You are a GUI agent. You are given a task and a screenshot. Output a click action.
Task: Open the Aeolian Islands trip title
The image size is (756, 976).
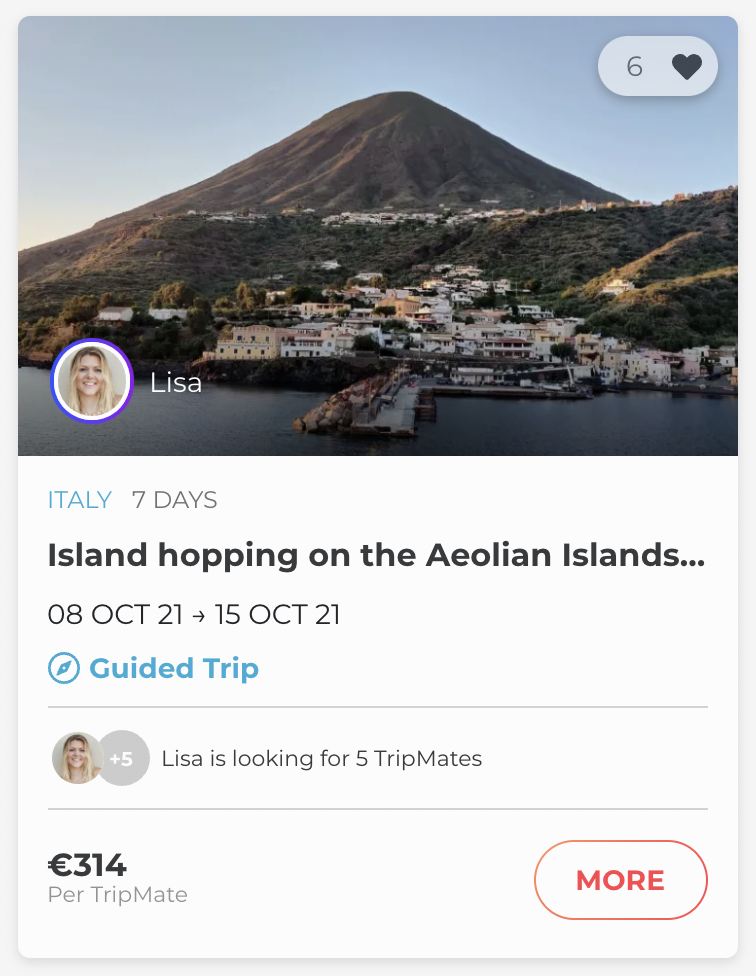click(376, 556)
